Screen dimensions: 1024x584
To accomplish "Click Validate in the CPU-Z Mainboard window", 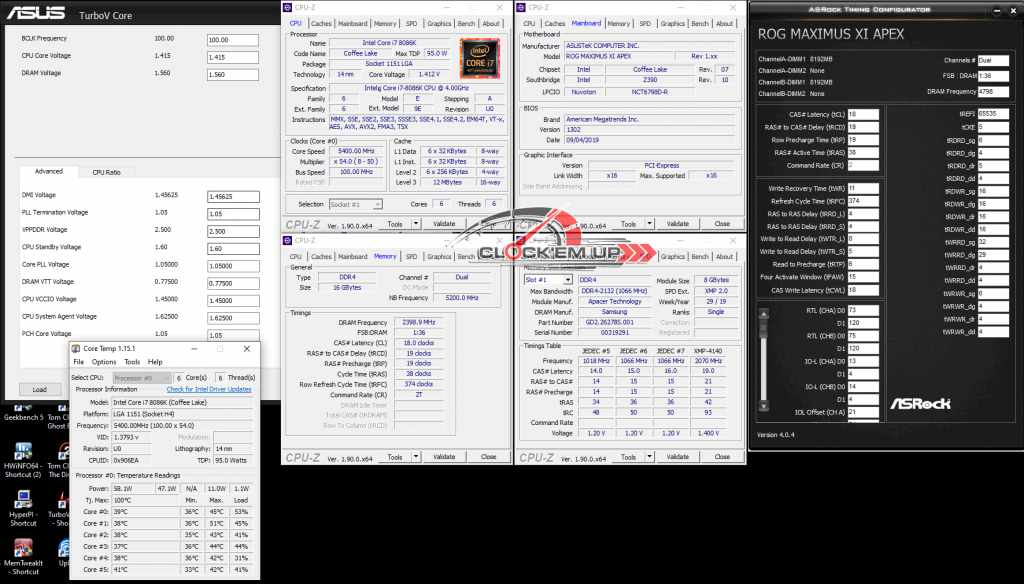I will [x=678, y=224].
